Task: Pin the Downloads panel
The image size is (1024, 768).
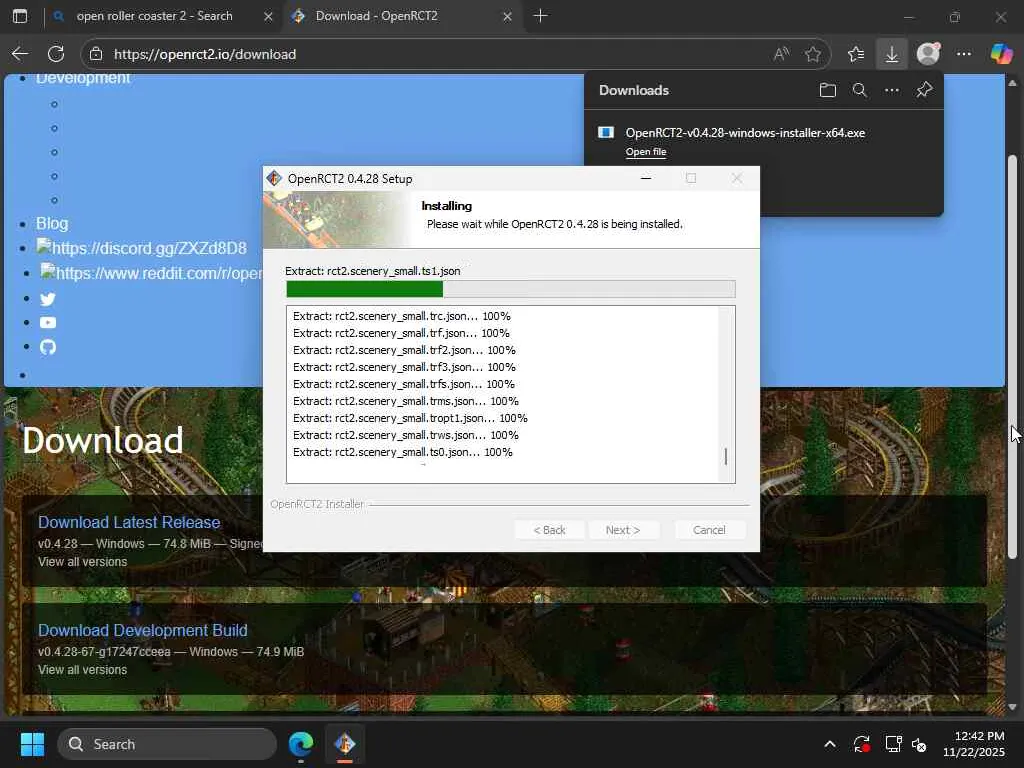Action: click(x=924, y=90)
